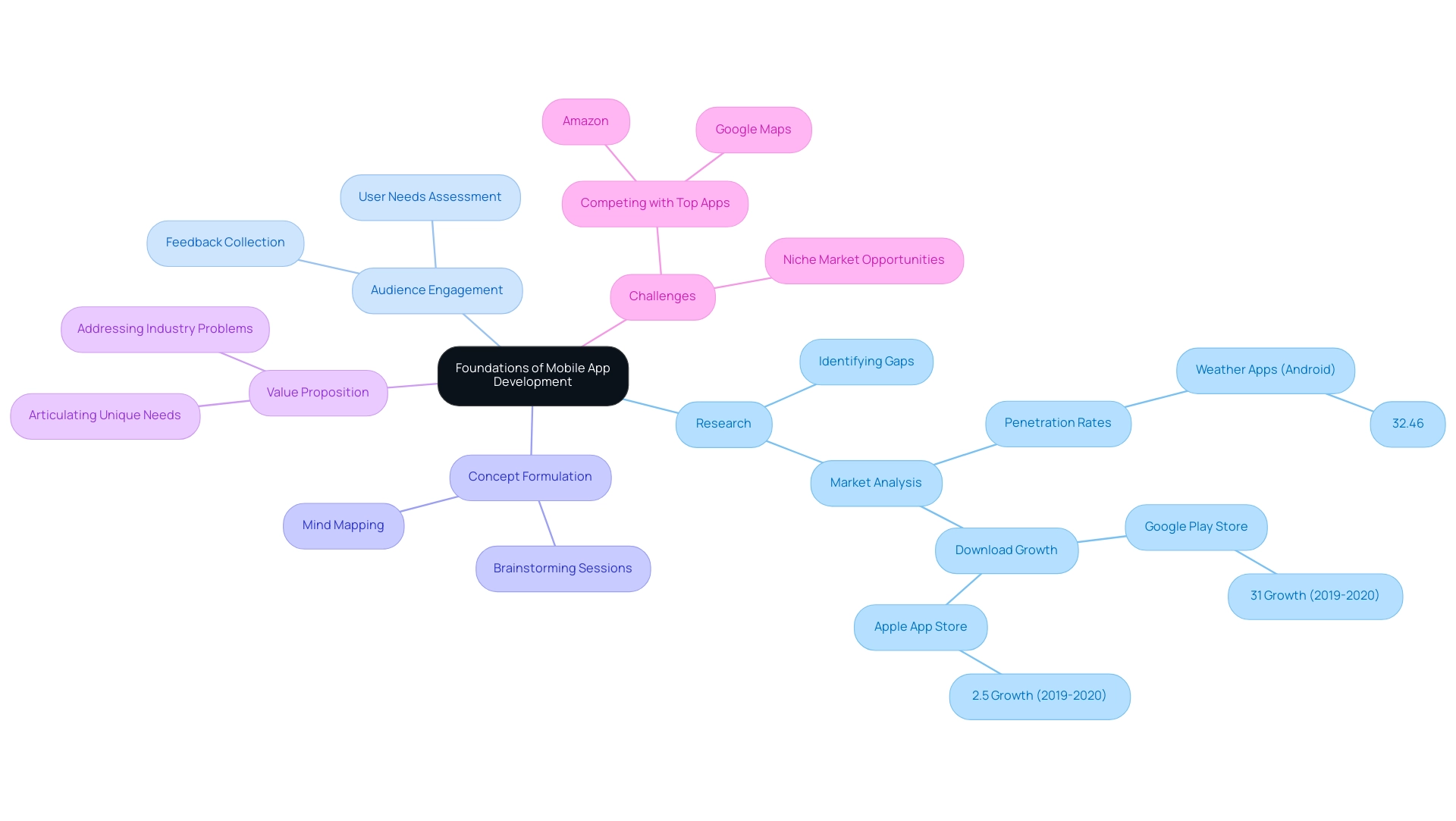Click the 2.5 Growth 2019-2020 node
Image resolution: width=1456 pixels, height=821 pixels.
coord(1038,695)
